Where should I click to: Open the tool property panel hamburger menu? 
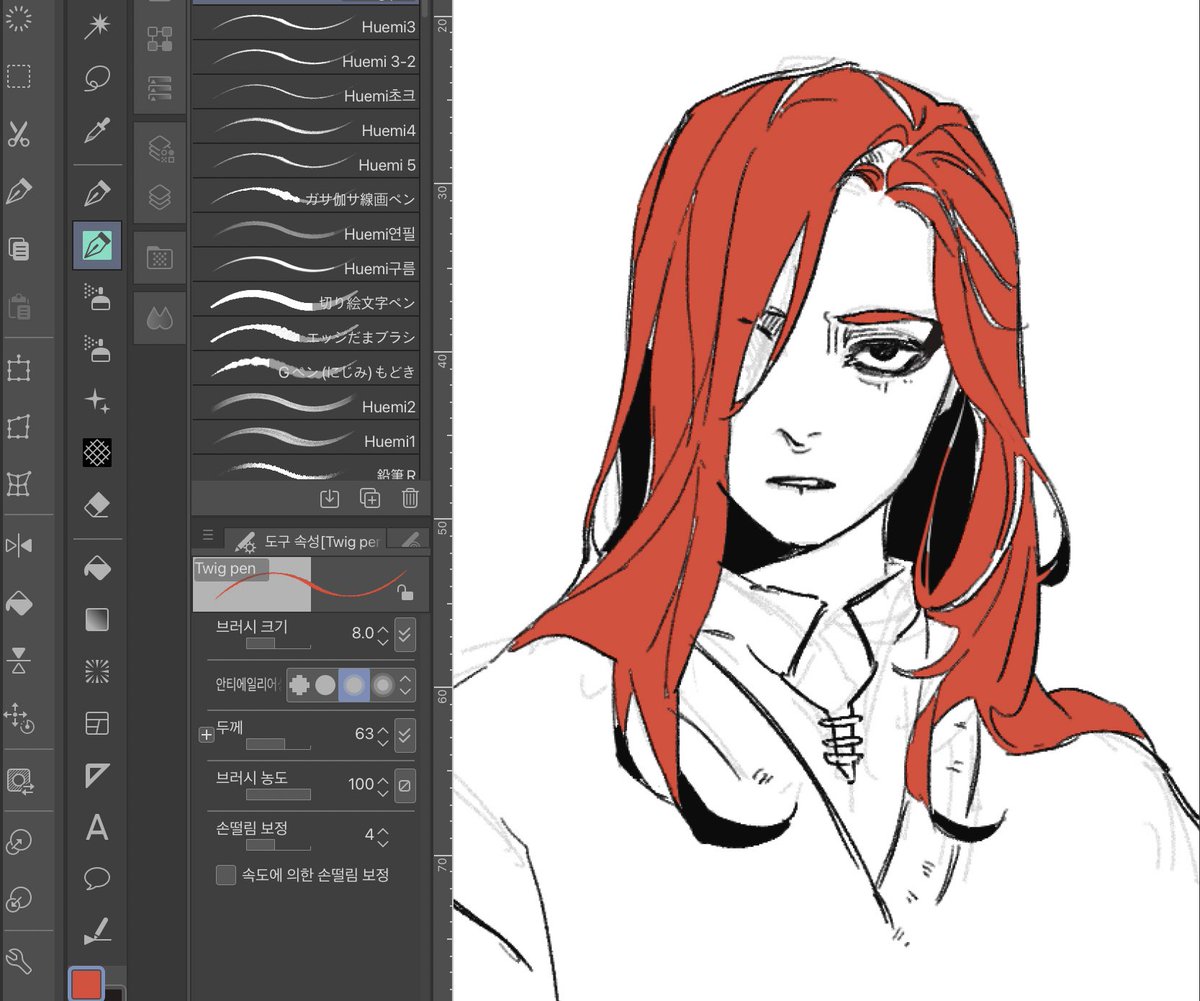[x=208, y=535]
